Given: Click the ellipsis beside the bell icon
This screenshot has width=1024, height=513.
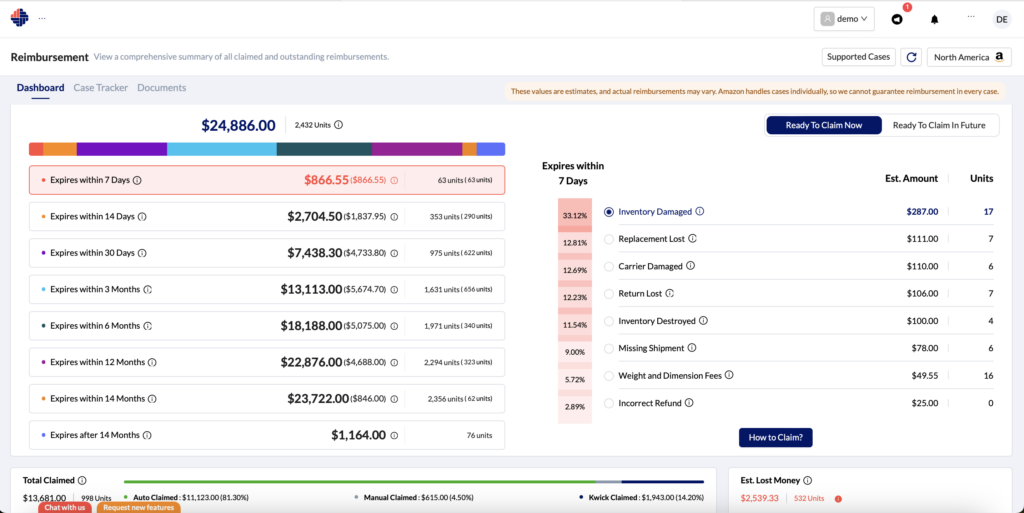Looking at the screenshot, I should (x=971, y=17).
